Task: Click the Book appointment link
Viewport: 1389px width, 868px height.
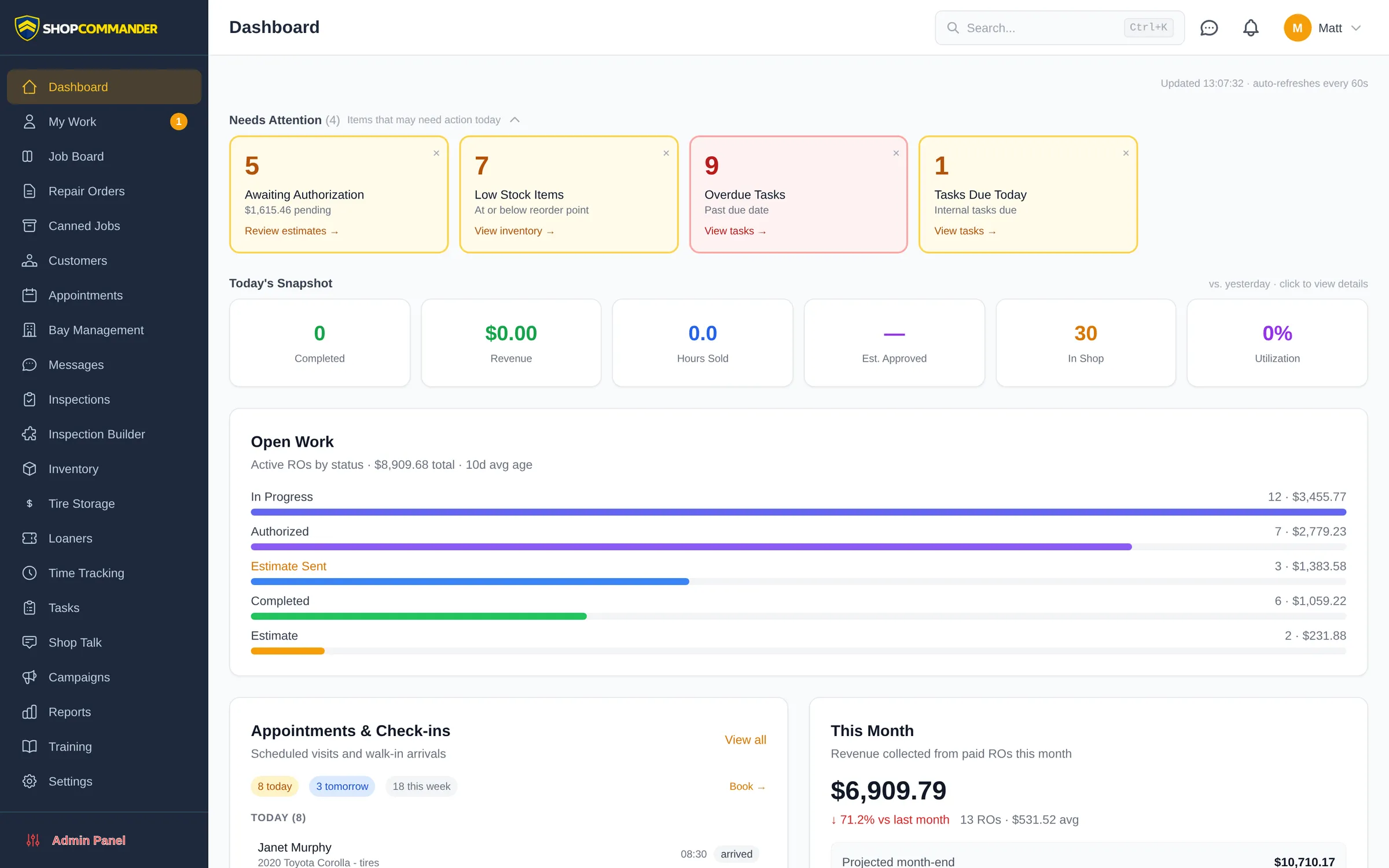Action: (x=748, y=786)
